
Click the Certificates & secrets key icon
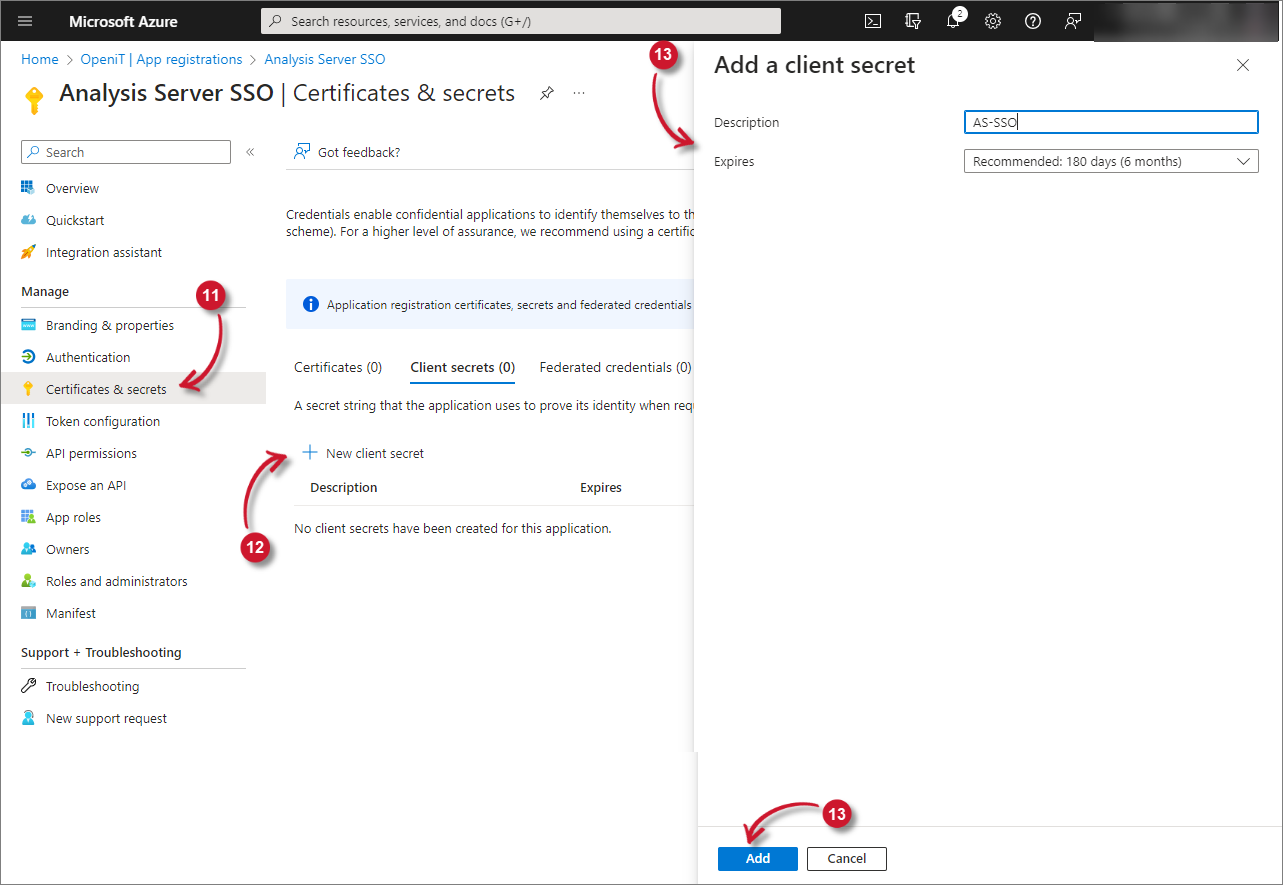pyautogui.click(x=28, y=389)
